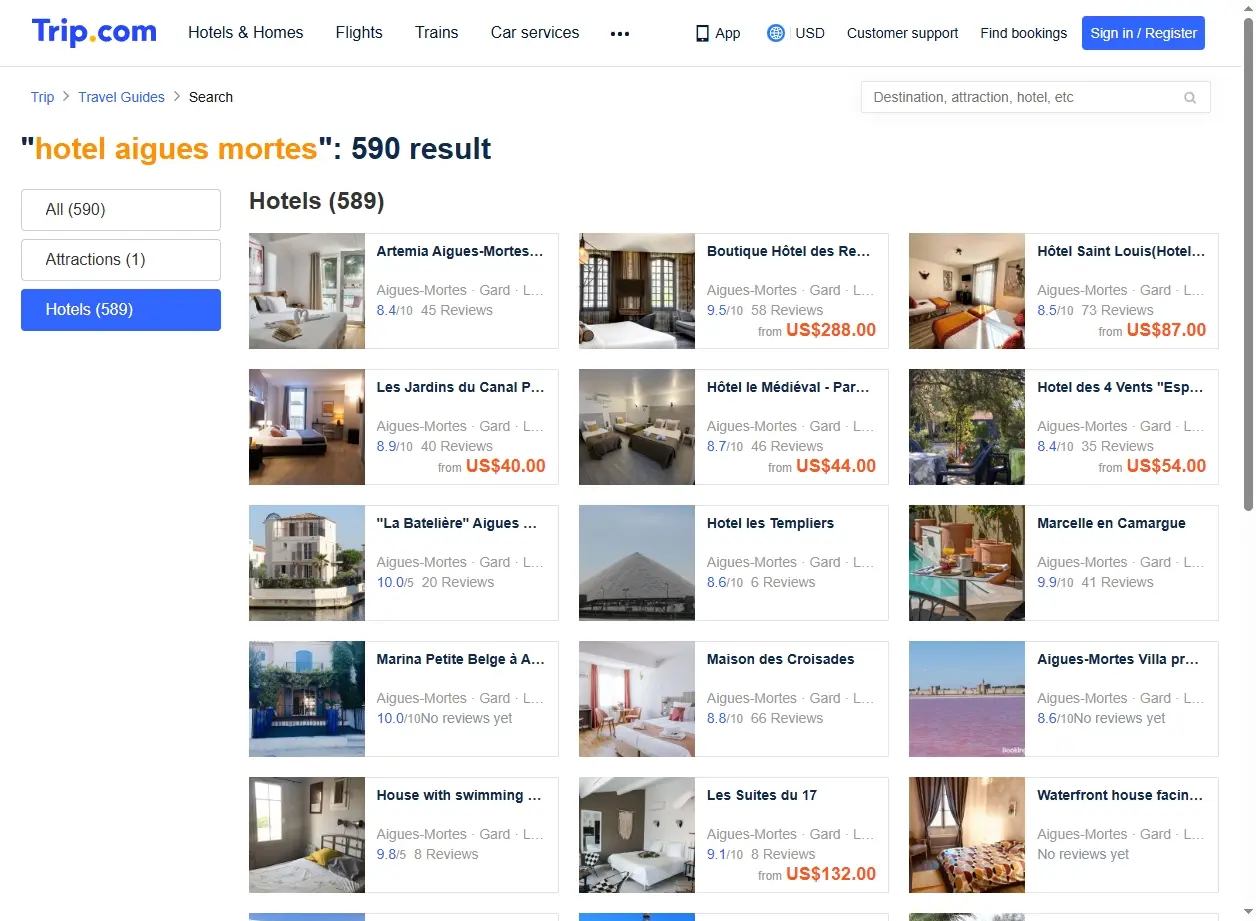Click Les Suites du 17 title

pyautogui.click(x=762, y=796)
